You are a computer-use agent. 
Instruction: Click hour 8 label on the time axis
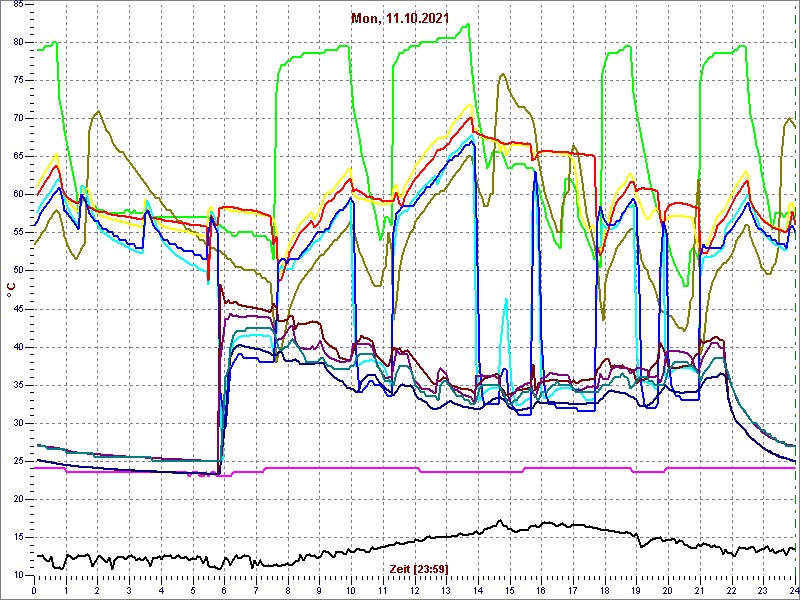coord(288,590)
